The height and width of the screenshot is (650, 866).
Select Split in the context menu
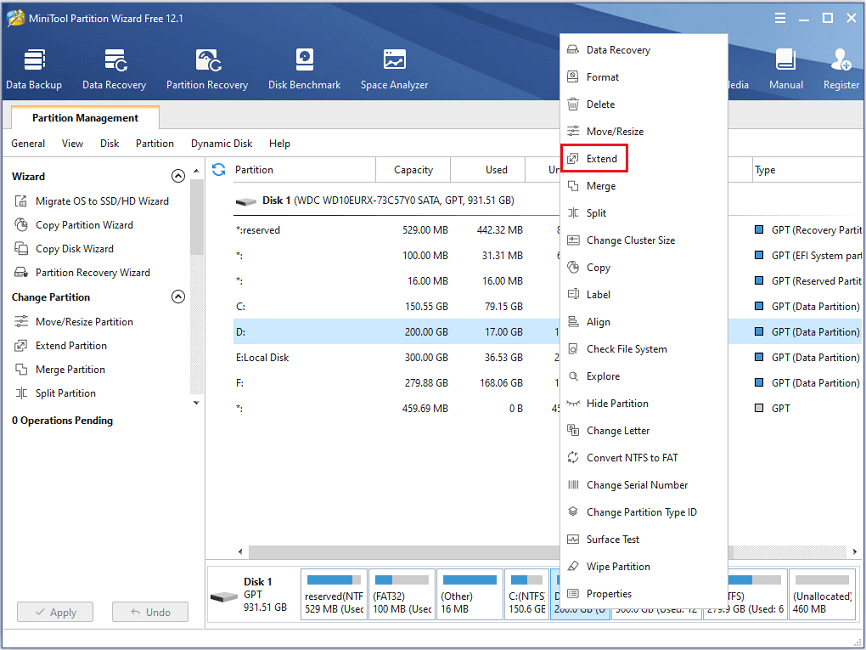pos(643,213)
